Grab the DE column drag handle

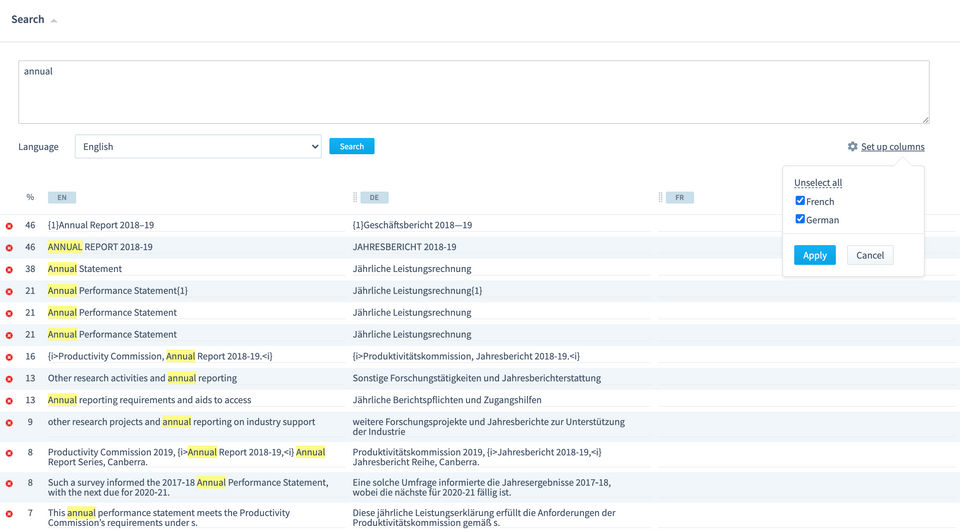[x=355, y=197]
